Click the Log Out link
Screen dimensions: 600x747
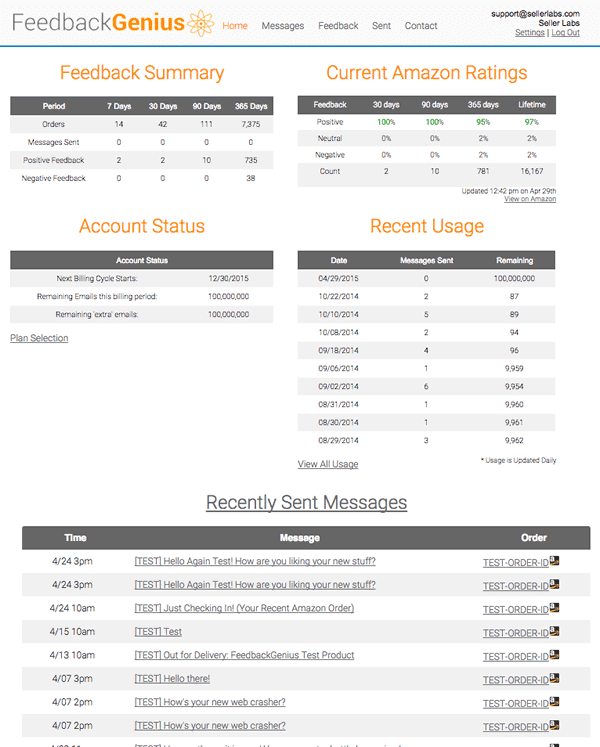pos(565,32)
